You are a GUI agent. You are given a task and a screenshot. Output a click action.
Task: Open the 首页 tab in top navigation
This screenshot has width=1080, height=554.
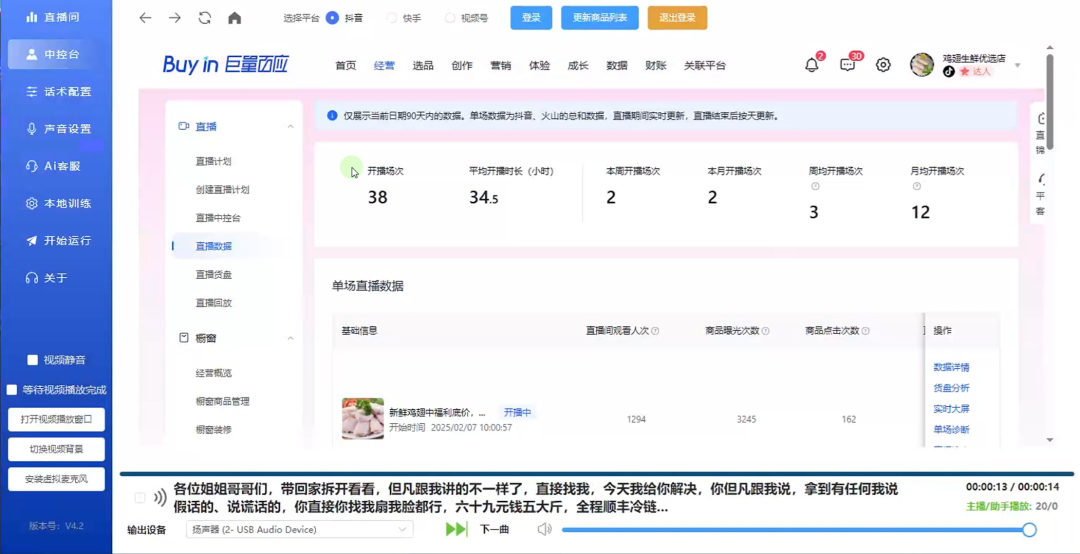point(346,65)
